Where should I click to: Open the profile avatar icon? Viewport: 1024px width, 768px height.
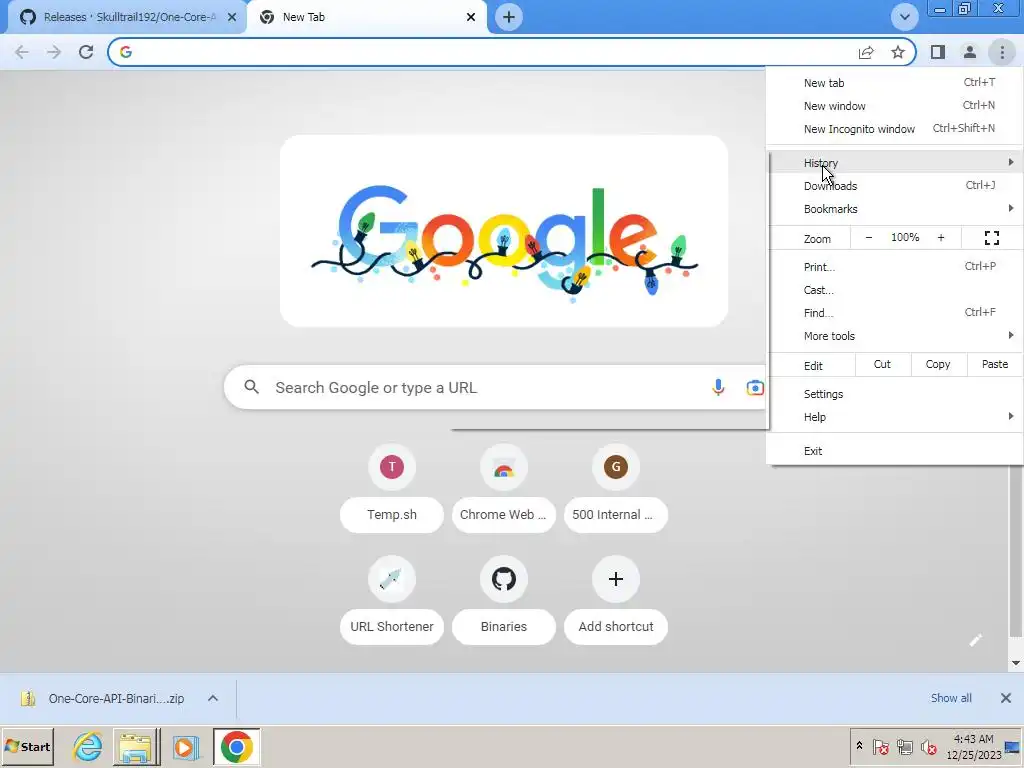[x=970, y=52]
